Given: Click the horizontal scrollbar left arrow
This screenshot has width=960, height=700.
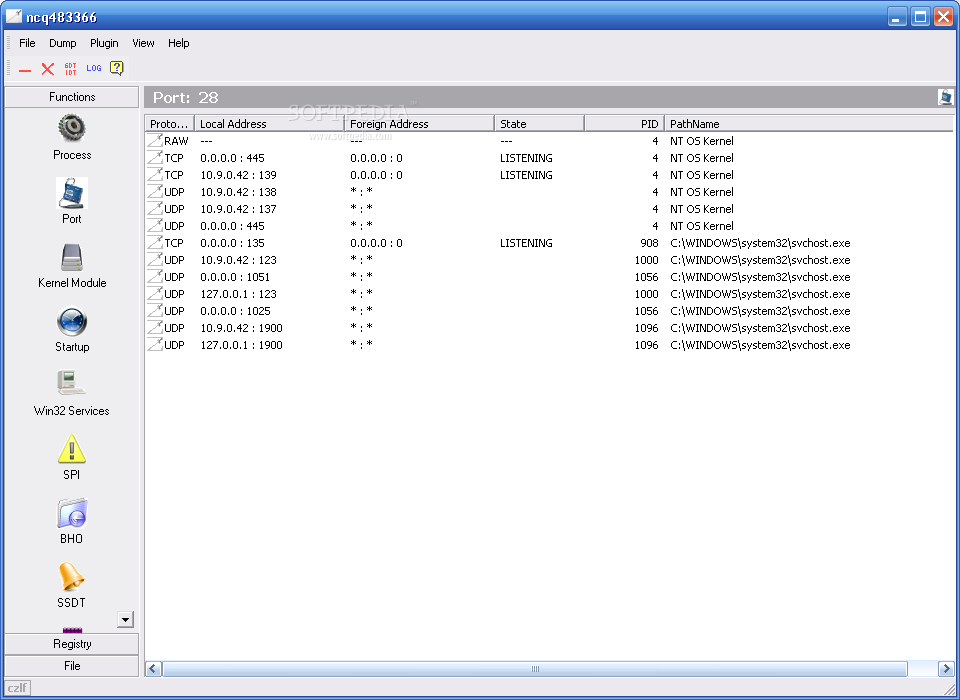Looking at the screenshot, I should (x=153, y=669).
